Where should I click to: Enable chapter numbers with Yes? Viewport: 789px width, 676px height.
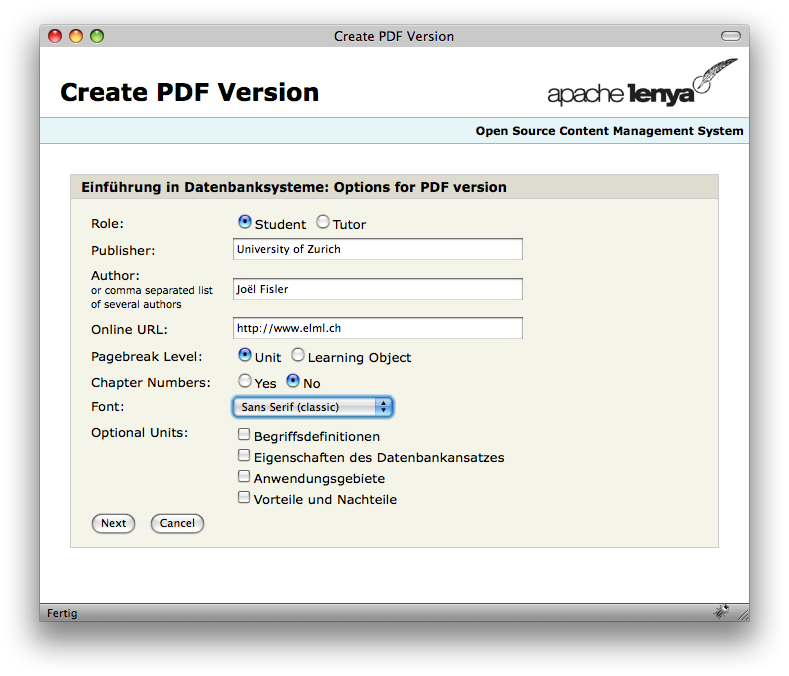(x=245, y=381)
